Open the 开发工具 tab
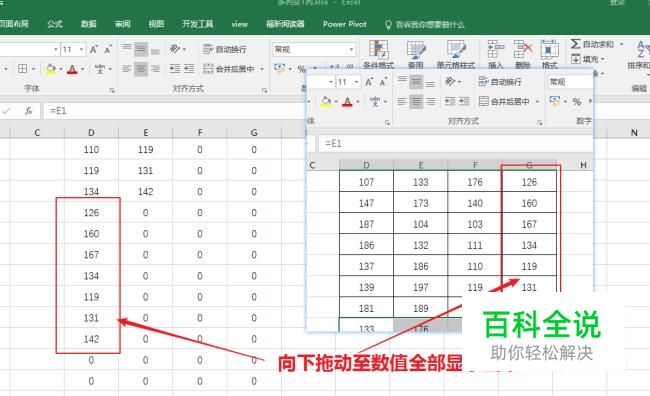 coord(198,24)
